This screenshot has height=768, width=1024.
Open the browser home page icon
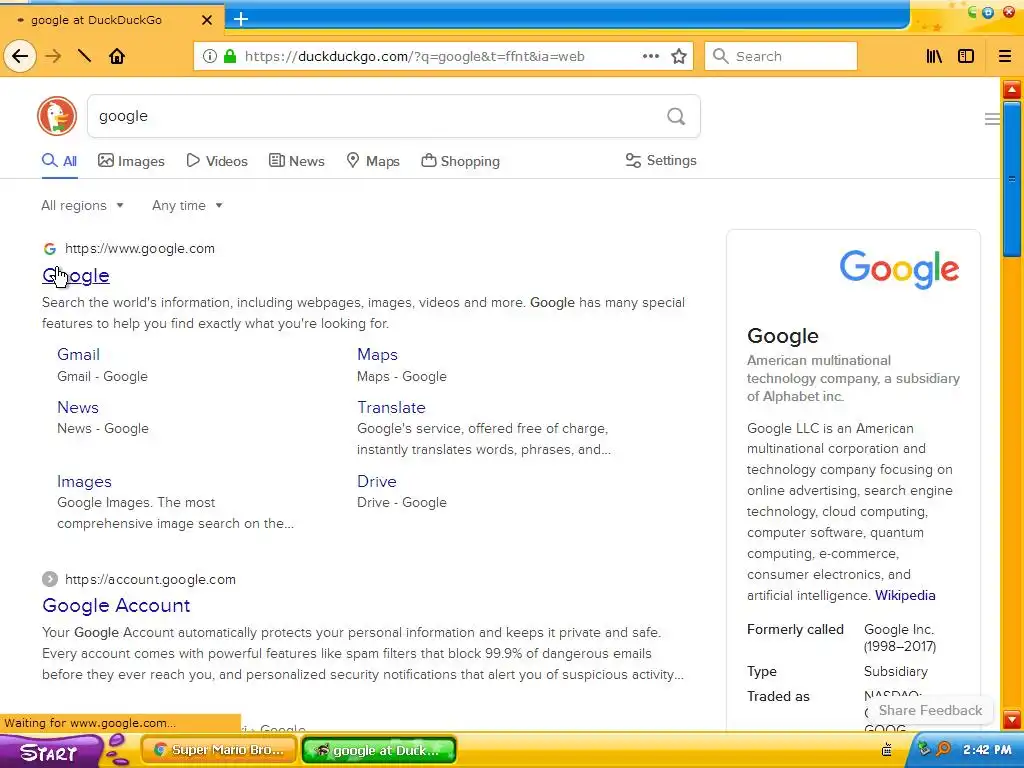click(x=117, y=56)
